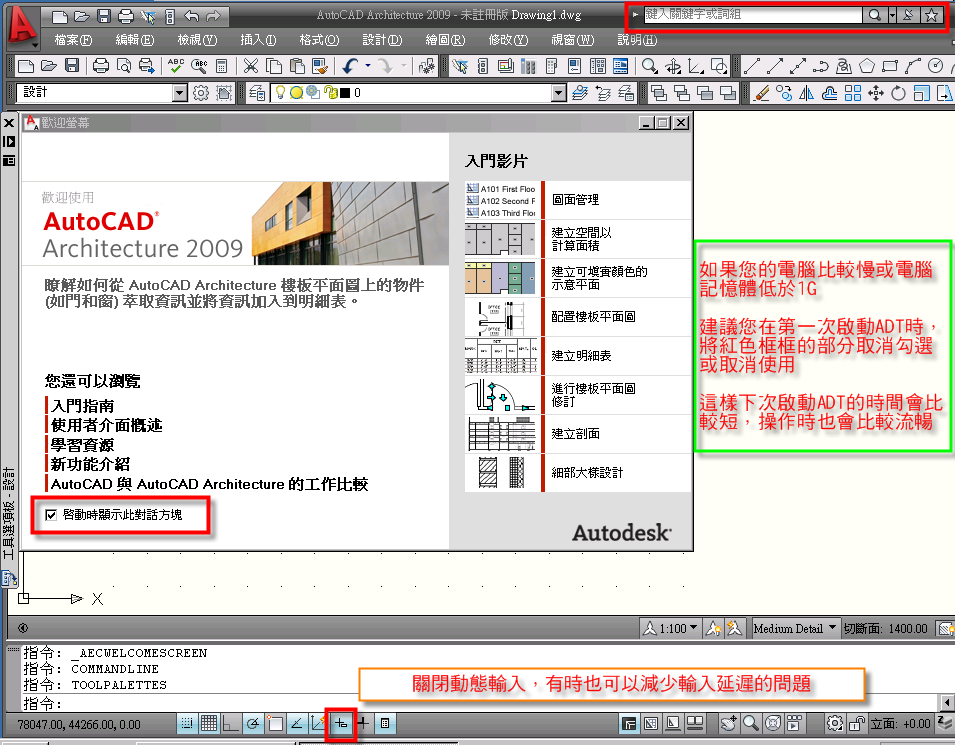Open Communication Center satellite icon

point(908,15)
